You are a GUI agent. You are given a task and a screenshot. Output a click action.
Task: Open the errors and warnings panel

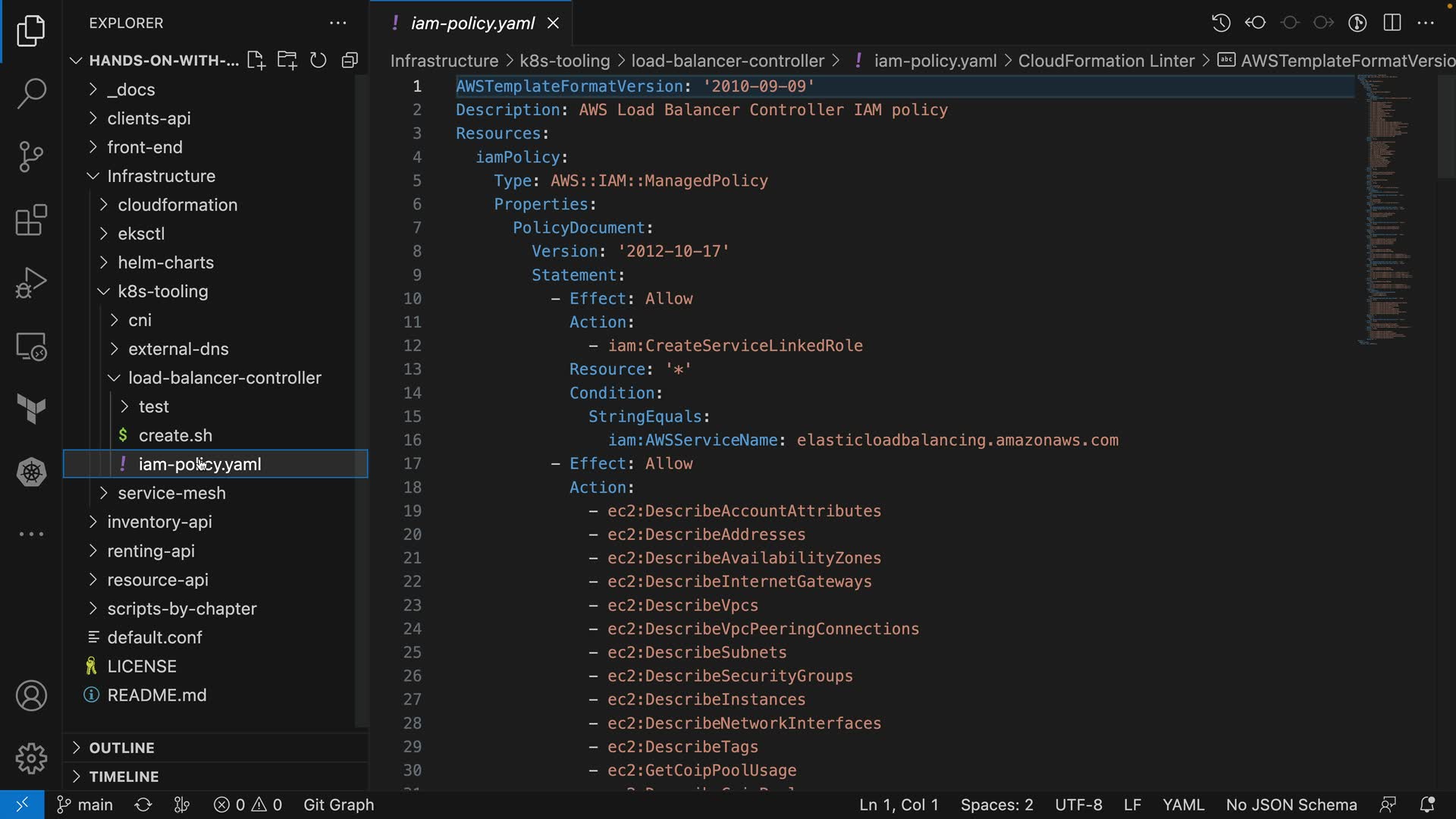pos(248,805)
